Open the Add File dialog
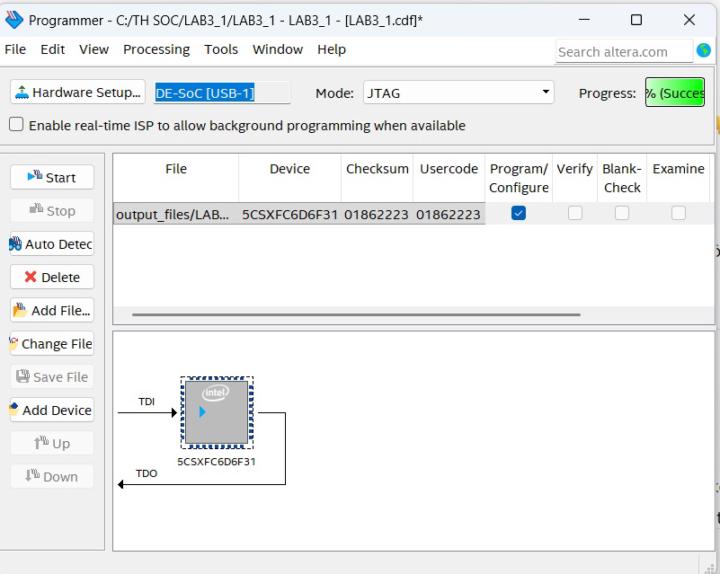The height and width of the screenshot is (574, 720). (52, 310)
